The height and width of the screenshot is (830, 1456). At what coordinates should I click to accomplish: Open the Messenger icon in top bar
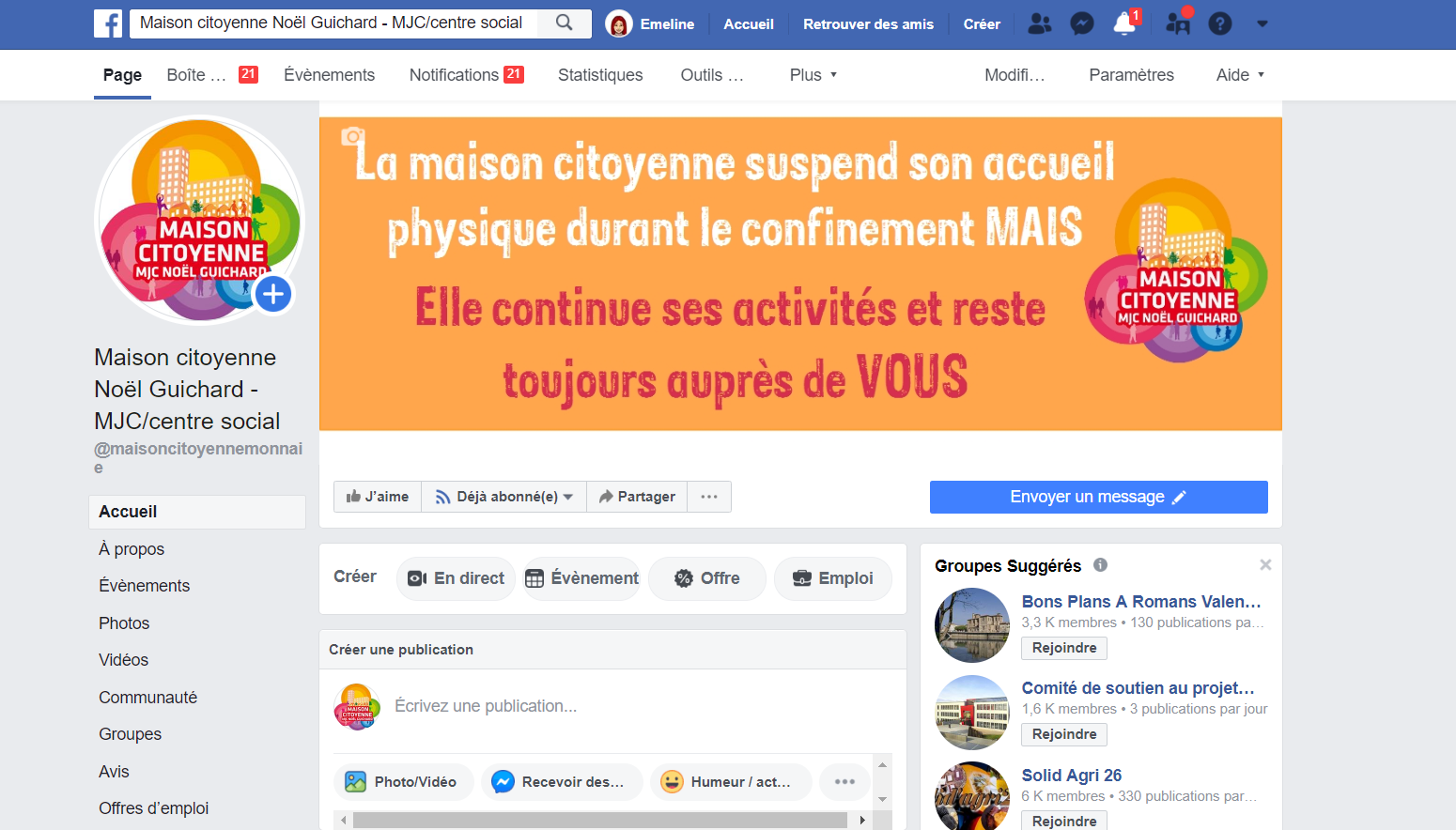point(1082,23)
